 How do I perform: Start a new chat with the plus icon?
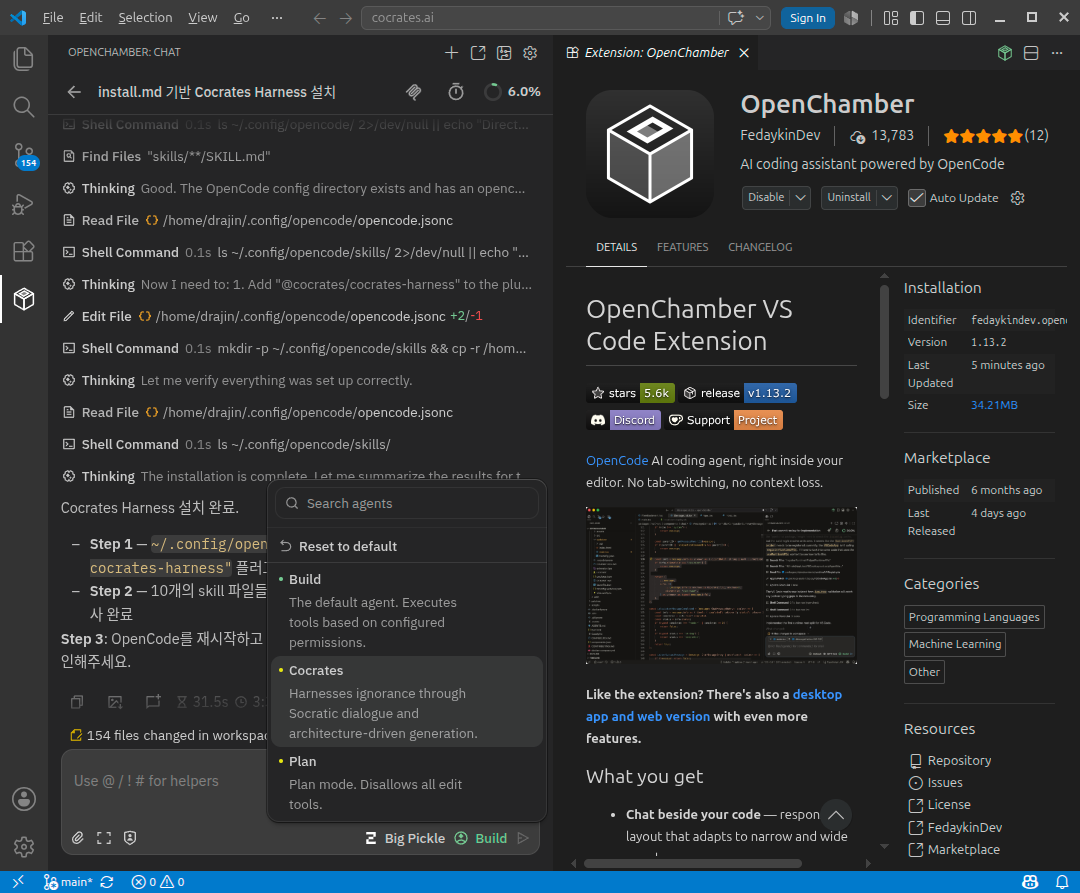451,53
